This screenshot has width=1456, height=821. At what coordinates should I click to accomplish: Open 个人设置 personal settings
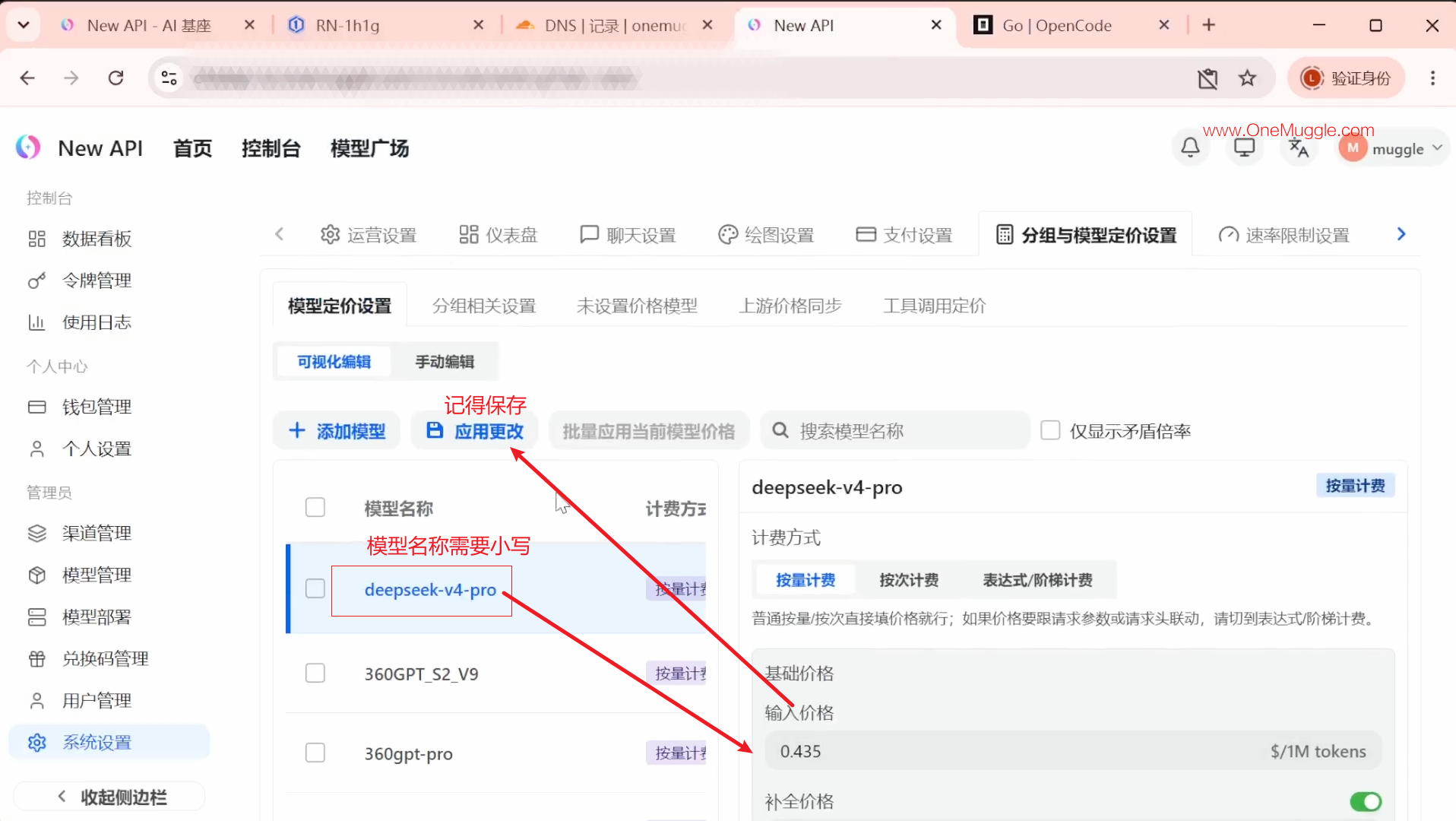click(x=97, y=449)
